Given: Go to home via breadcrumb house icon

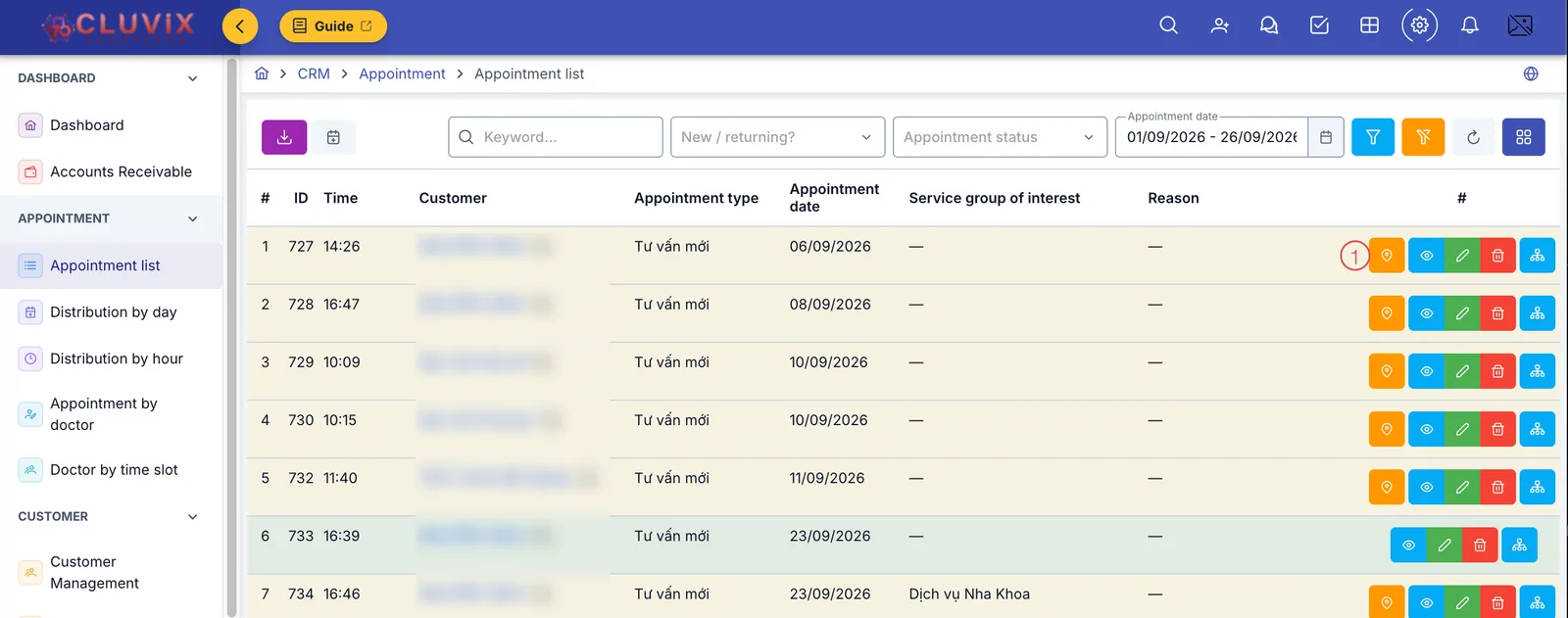Looking at the screenshot, I should [x=262, y=73].
